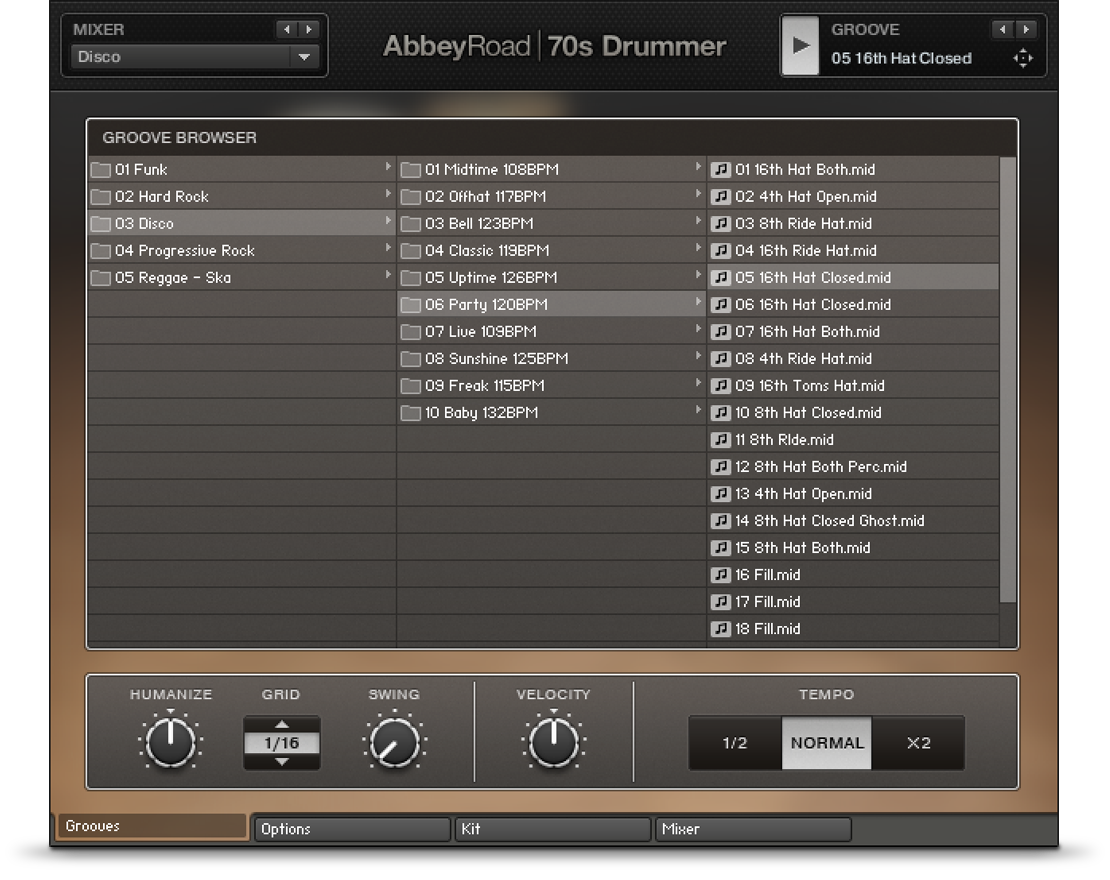This screenshot has width=1110, height=880.
Task: Select 14 8th Hat Closed Ghost.mid file
Action: point(853,520)
